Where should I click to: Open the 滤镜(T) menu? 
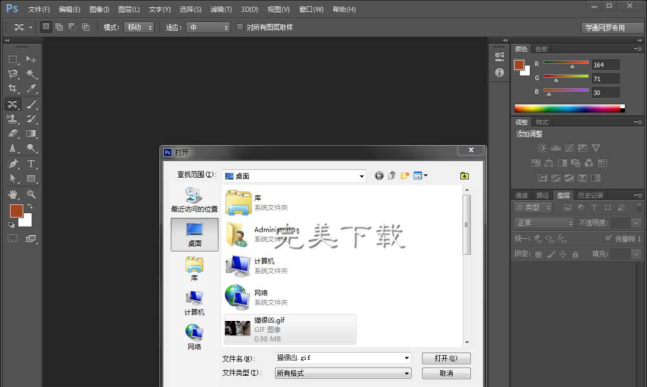221,9
